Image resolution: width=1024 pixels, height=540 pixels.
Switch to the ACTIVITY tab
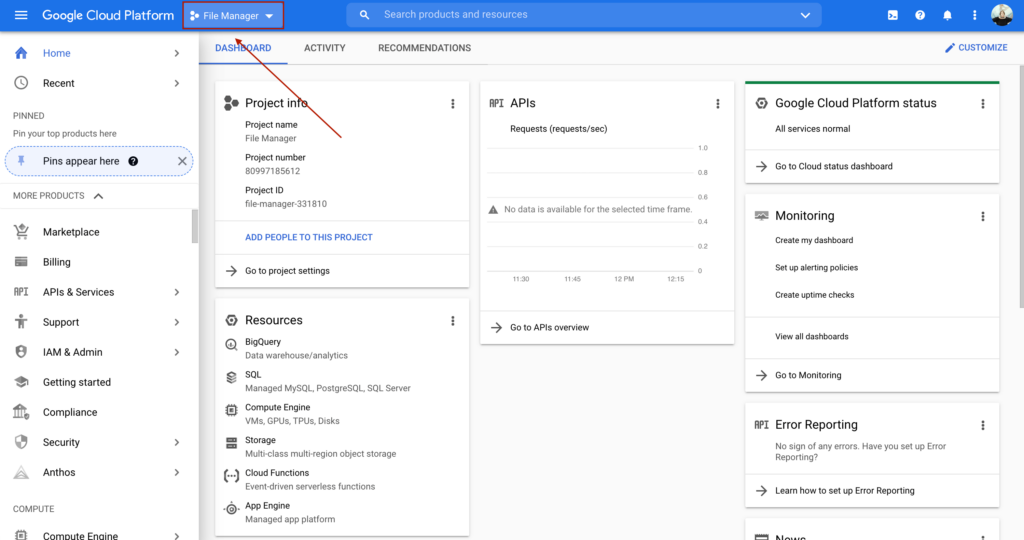324,48
